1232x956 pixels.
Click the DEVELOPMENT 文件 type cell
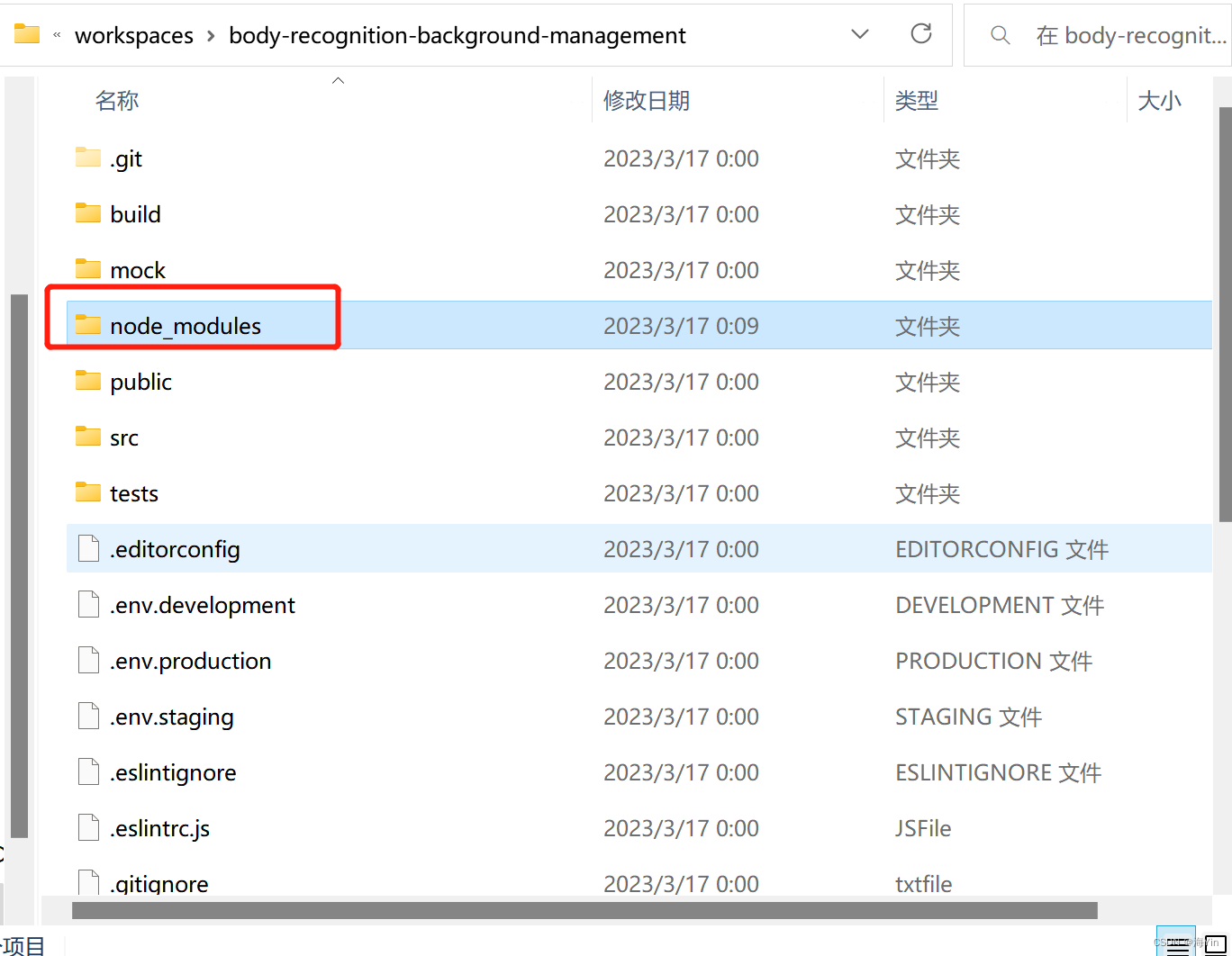tap(1000, 605)
